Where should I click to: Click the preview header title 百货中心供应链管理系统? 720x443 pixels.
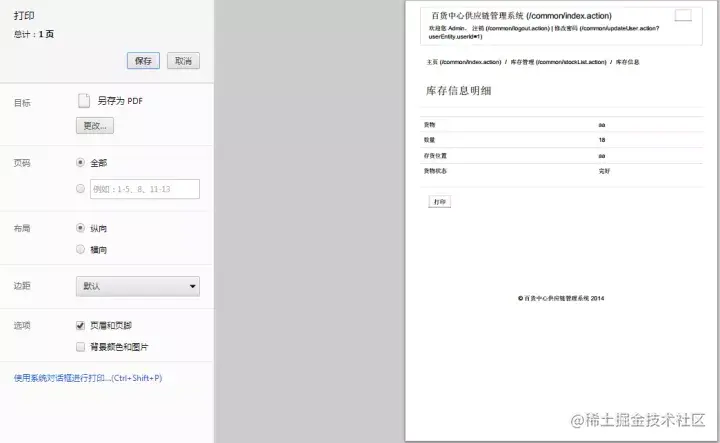coord(521,16)
